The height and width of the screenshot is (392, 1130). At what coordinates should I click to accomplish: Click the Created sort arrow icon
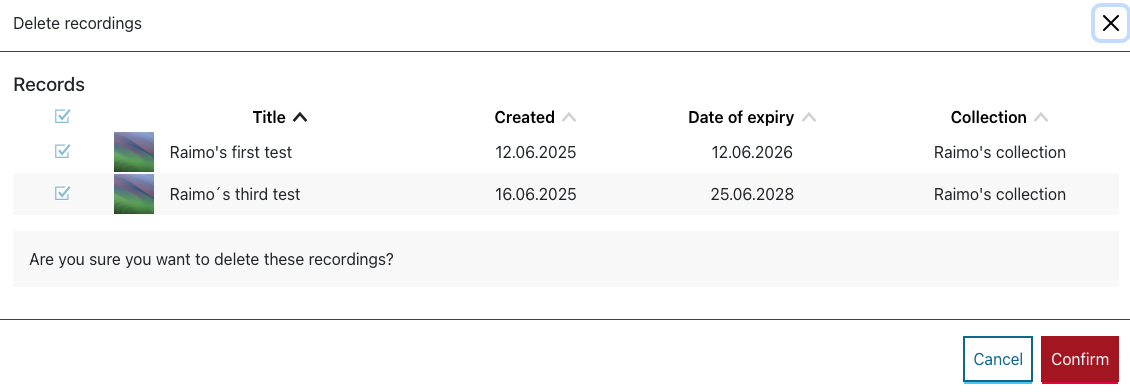(569, 117)
